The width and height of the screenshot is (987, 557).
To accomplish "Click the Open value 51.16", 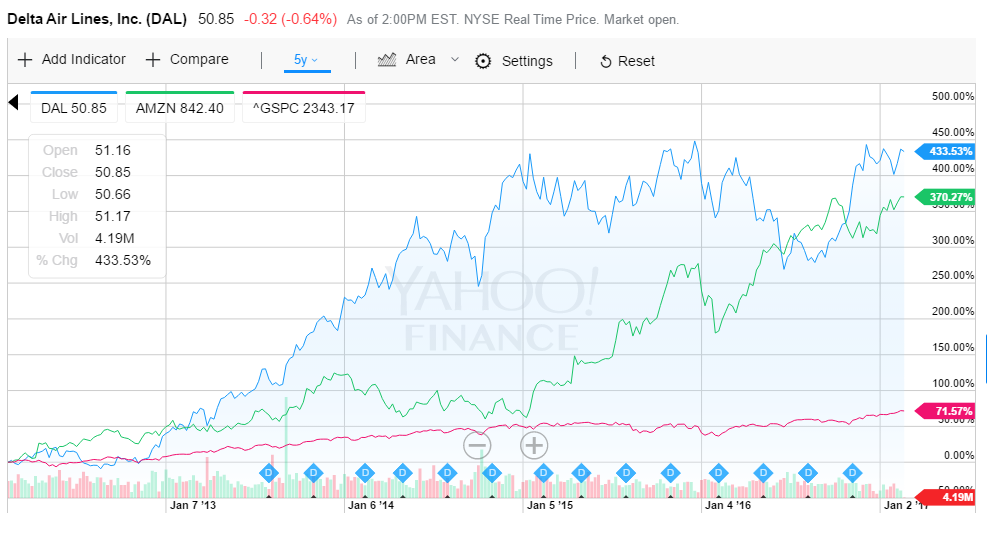I will pos(113,150).
